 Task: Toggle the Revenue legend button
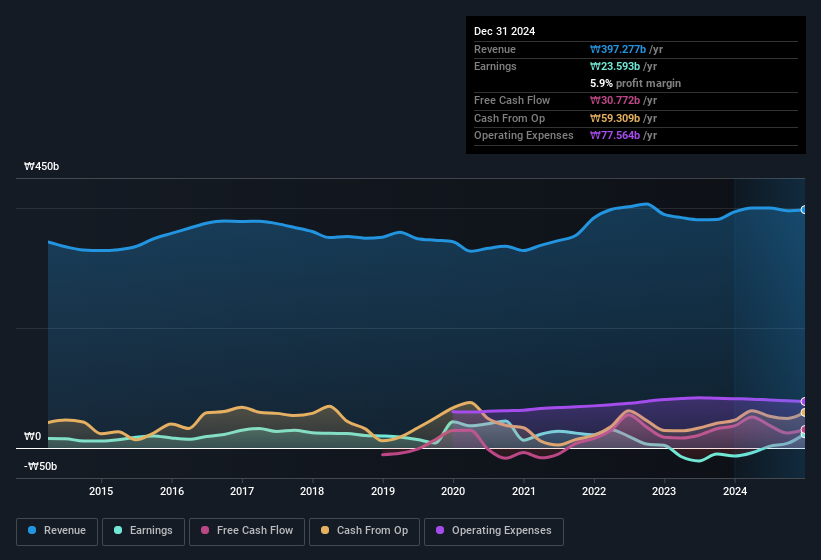click(57, 531)
